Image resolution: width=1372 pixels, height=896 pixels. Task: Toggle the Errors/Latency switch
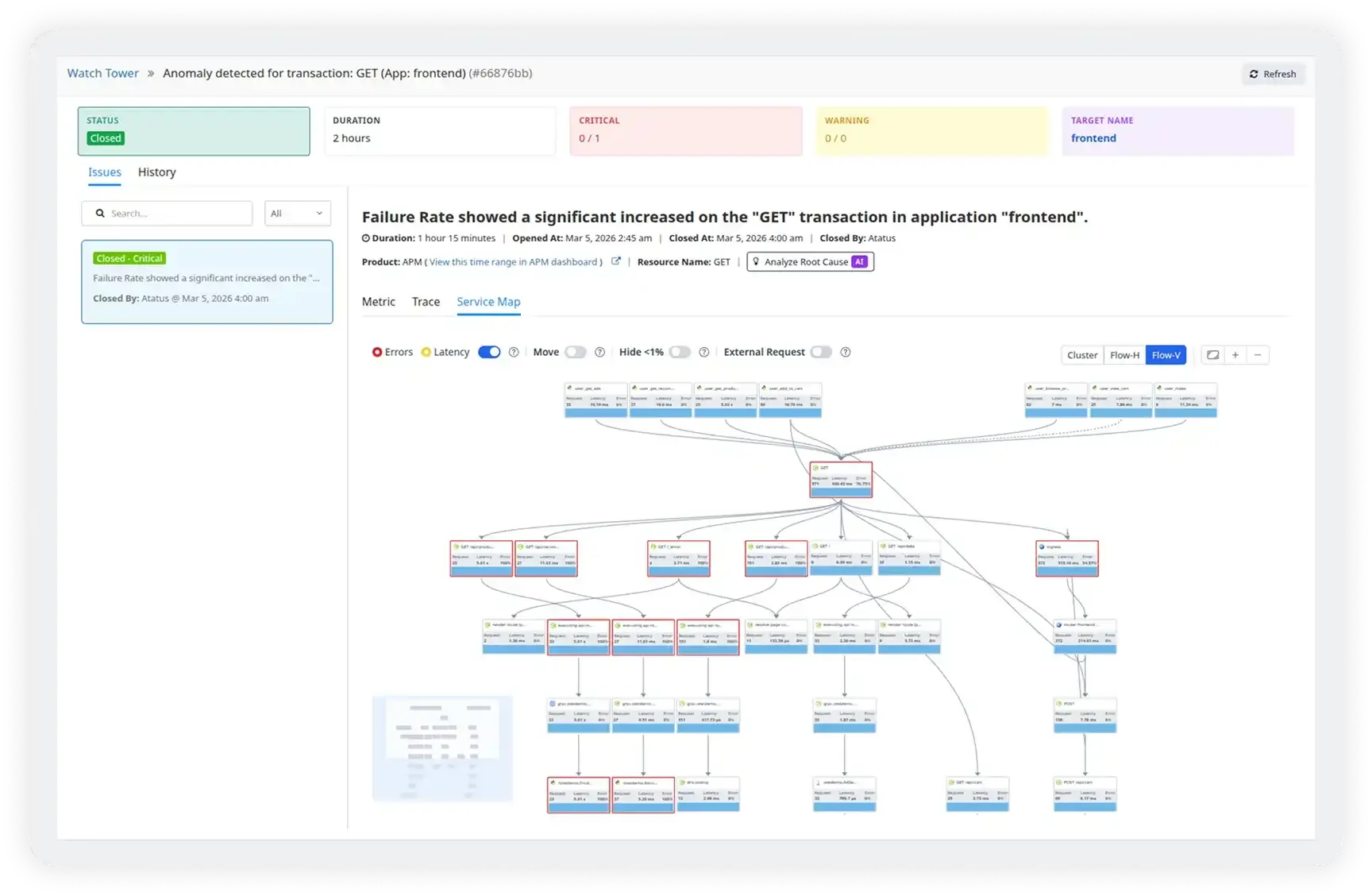(489, 352)
